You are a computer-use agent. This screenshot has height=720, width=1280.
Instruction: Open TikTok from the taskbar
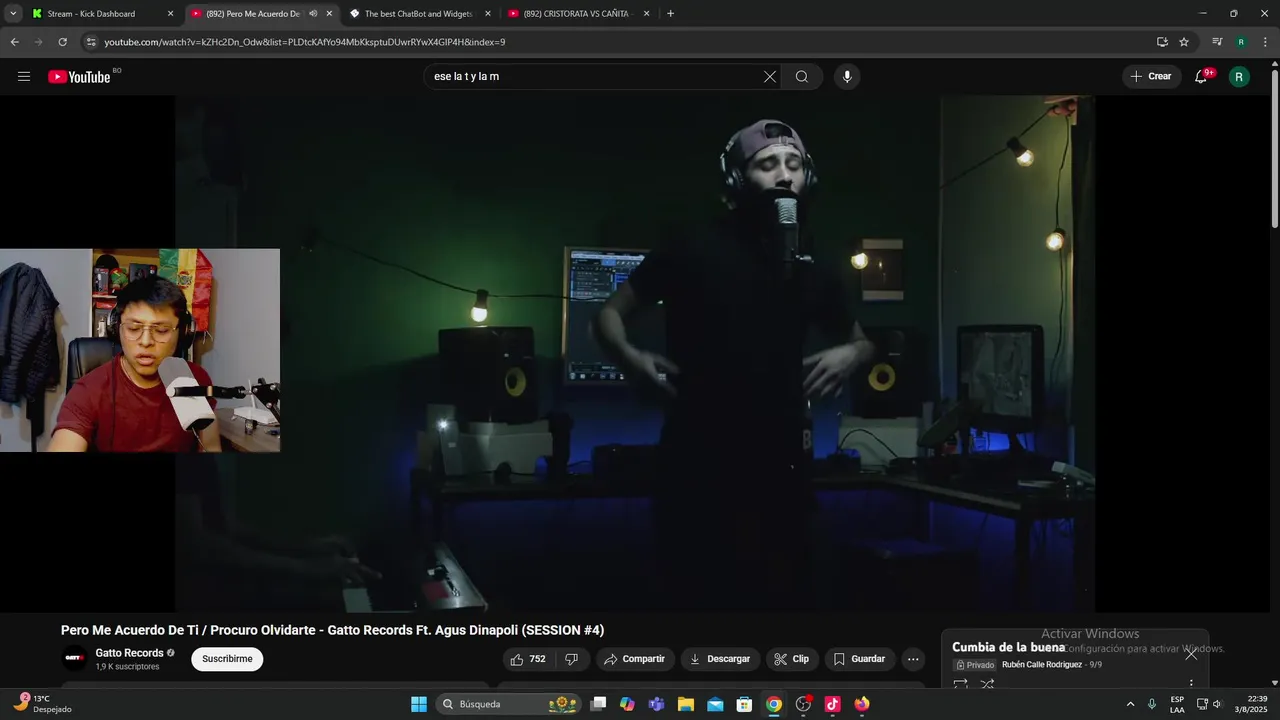pos(832,704)
